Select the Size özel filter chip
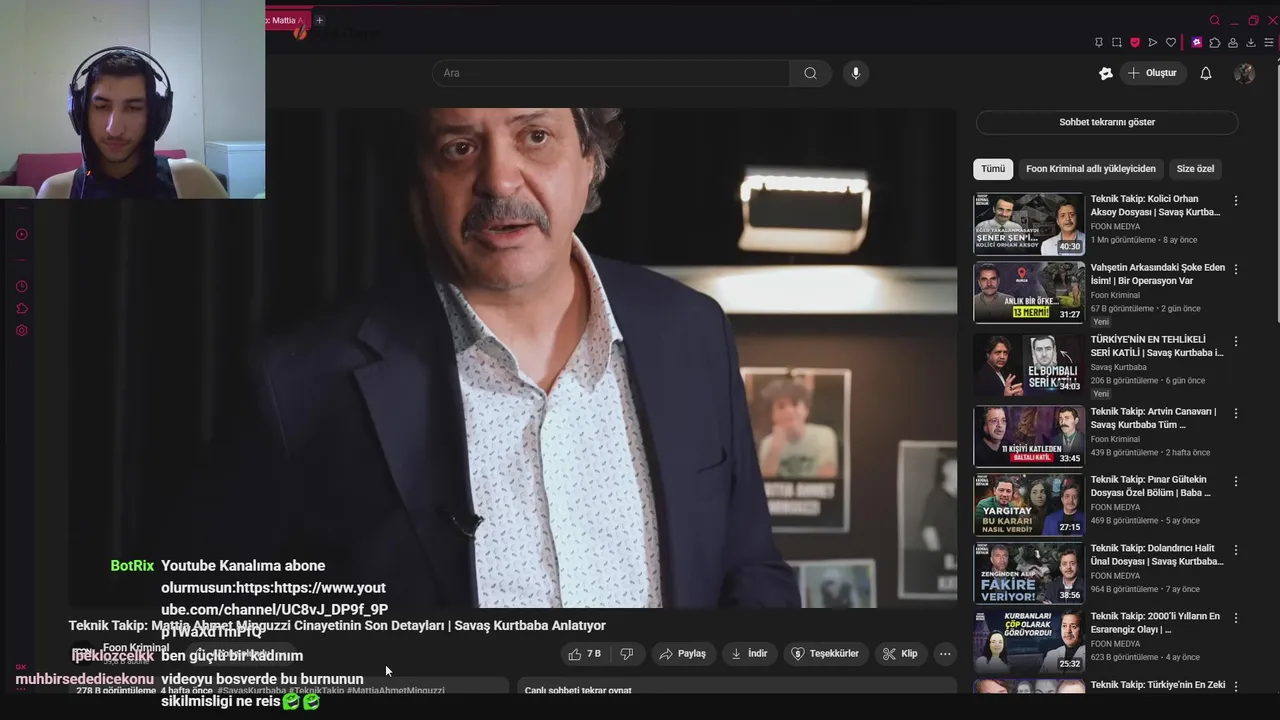The height and width of the screenshot is (720, 1280). click(1195, 169)
